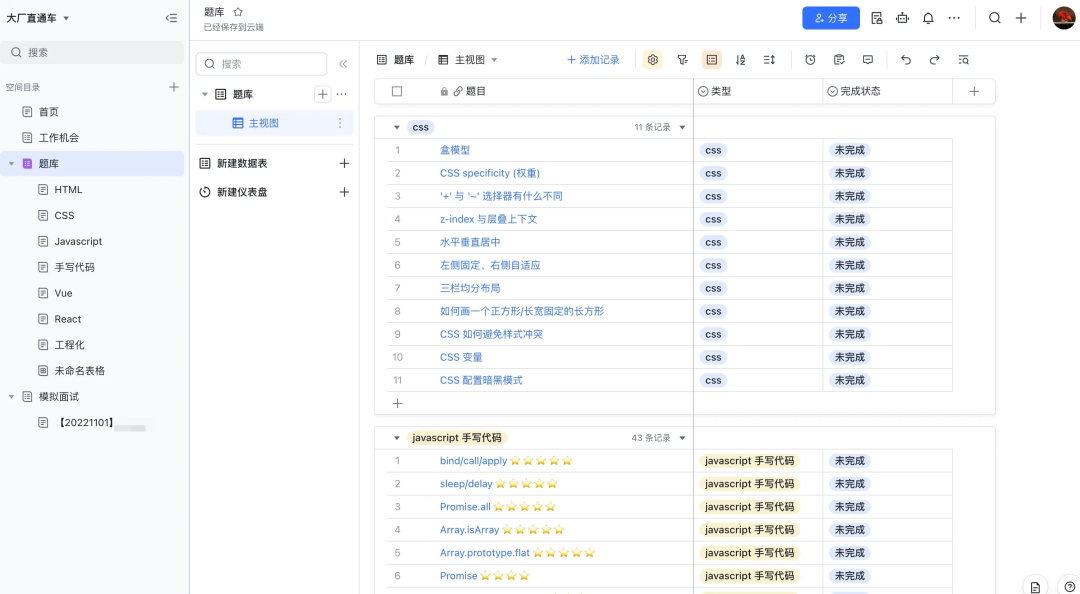Open the notifications bell

[928, 18]
